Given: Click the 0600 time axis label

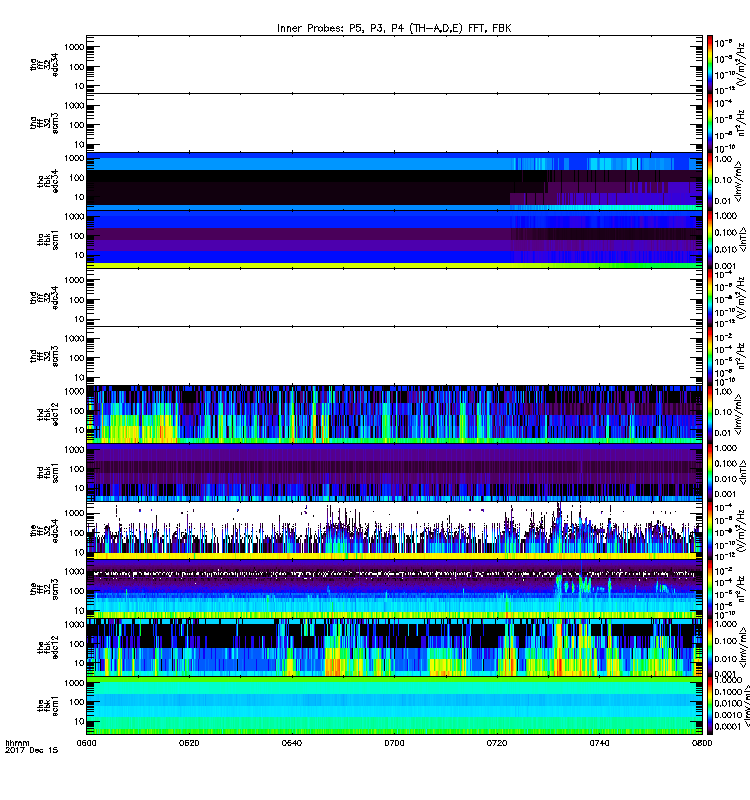Looking at the screenshot, I should [x=86, y=743].
